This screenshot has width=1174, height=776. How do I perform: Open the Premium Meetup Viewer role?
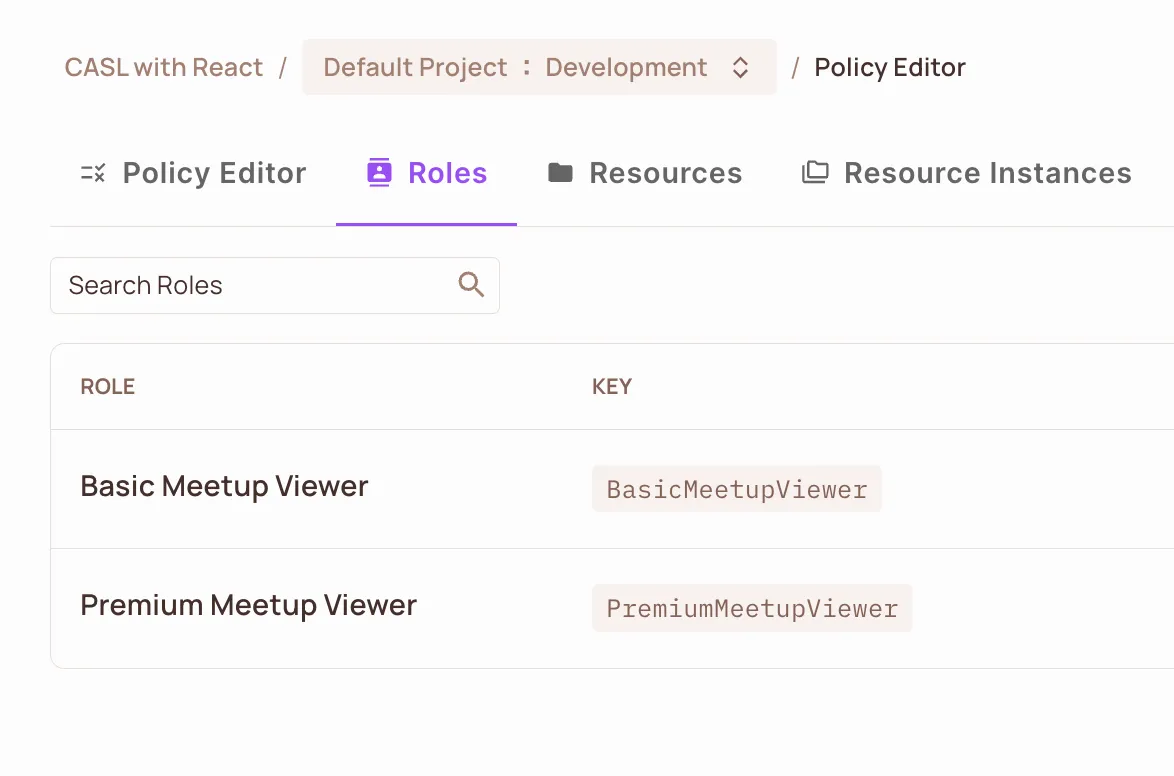pos(248,606)
